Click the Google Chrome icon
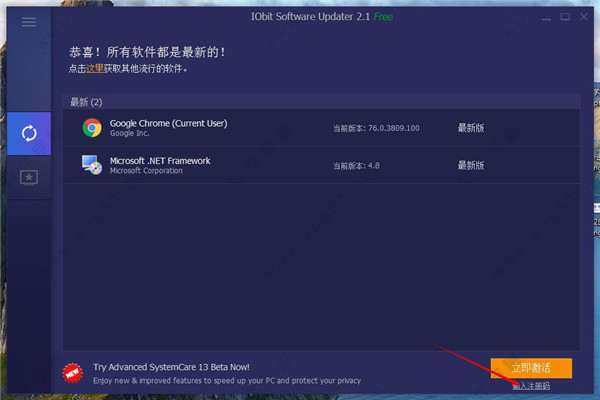600x400 pixels. (92, 127)
